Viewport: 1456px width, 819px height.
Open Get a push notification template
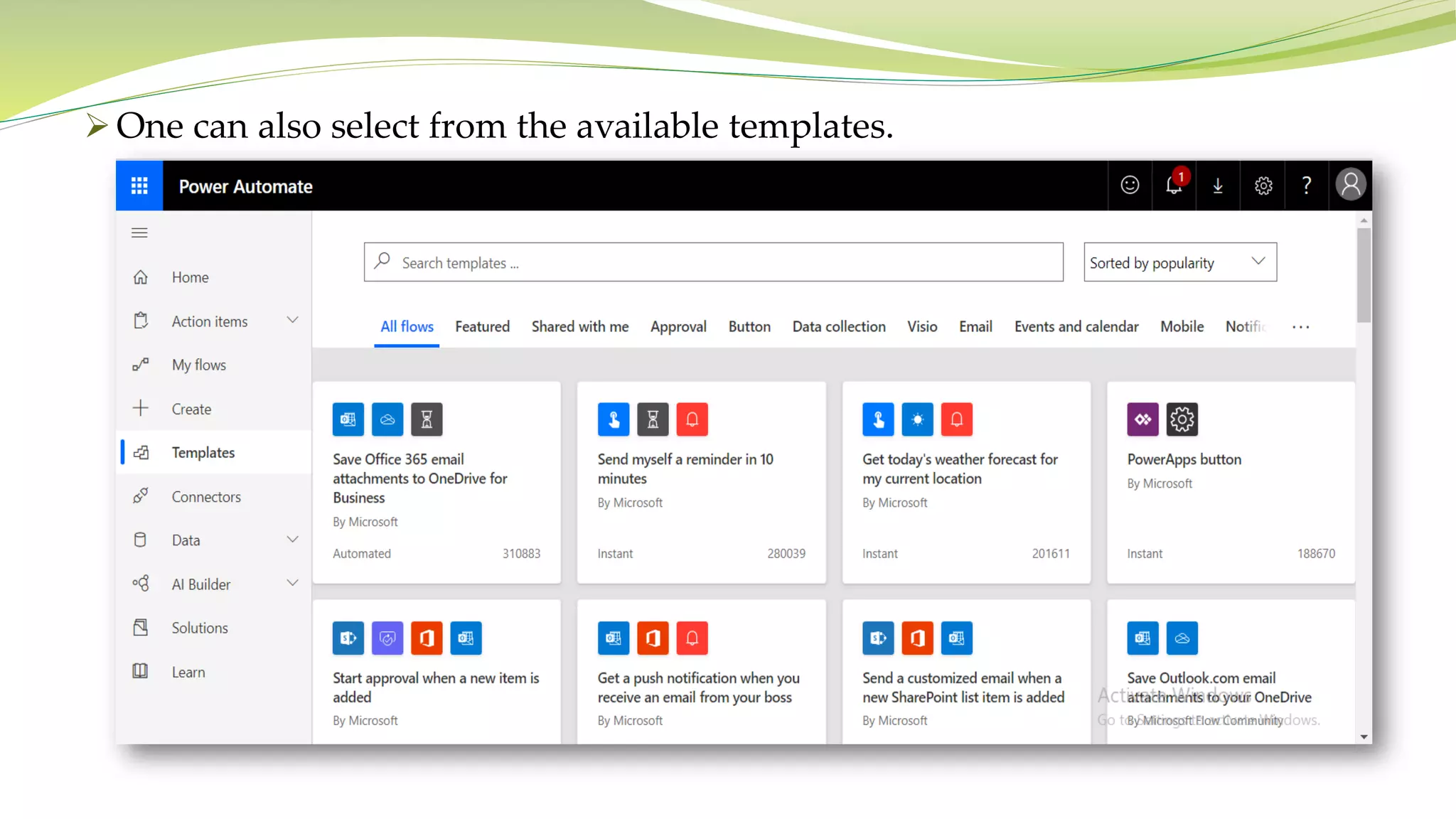[x=701, y=672]
